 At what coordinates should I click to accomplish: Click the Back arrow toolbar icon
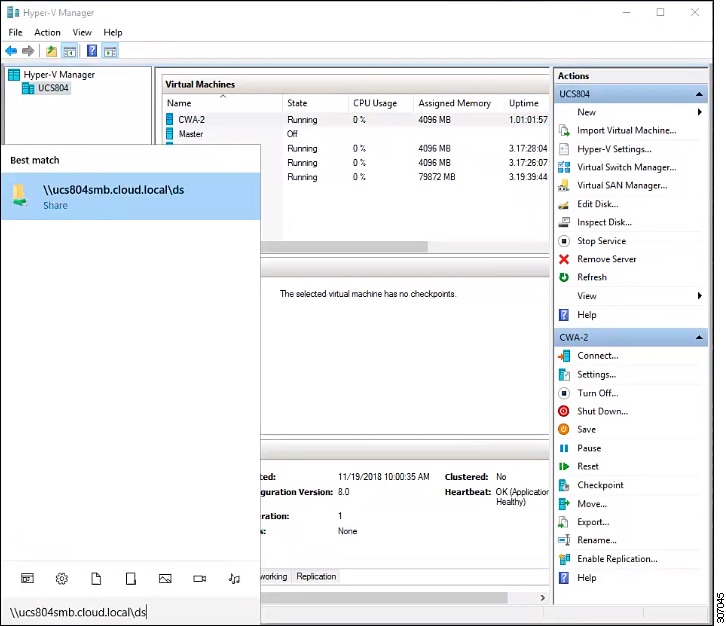pyautogui.click(x=11, y=51)
